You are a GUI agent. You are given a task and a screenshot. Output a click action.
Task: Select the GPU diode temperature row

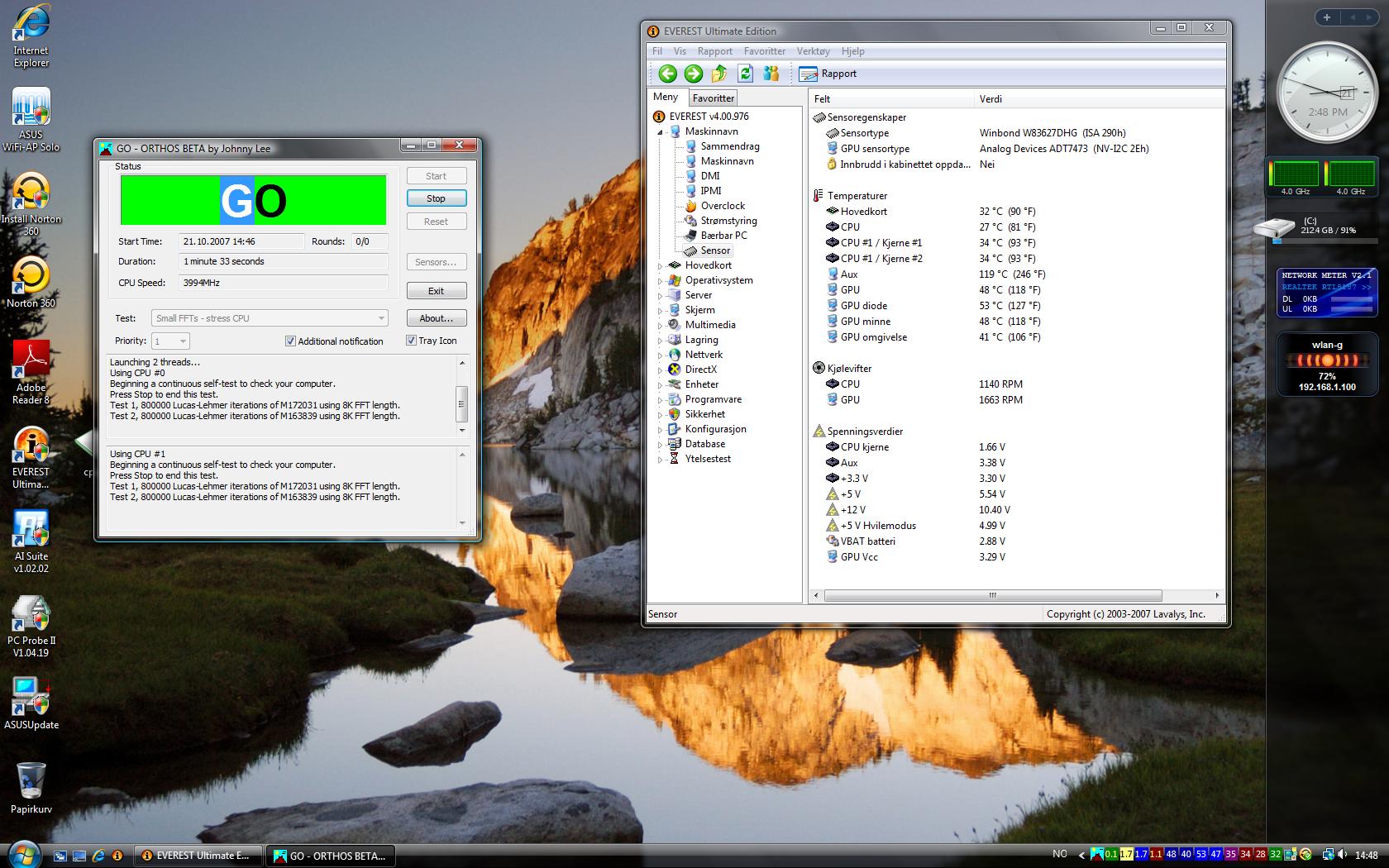[x=933, y=306]
